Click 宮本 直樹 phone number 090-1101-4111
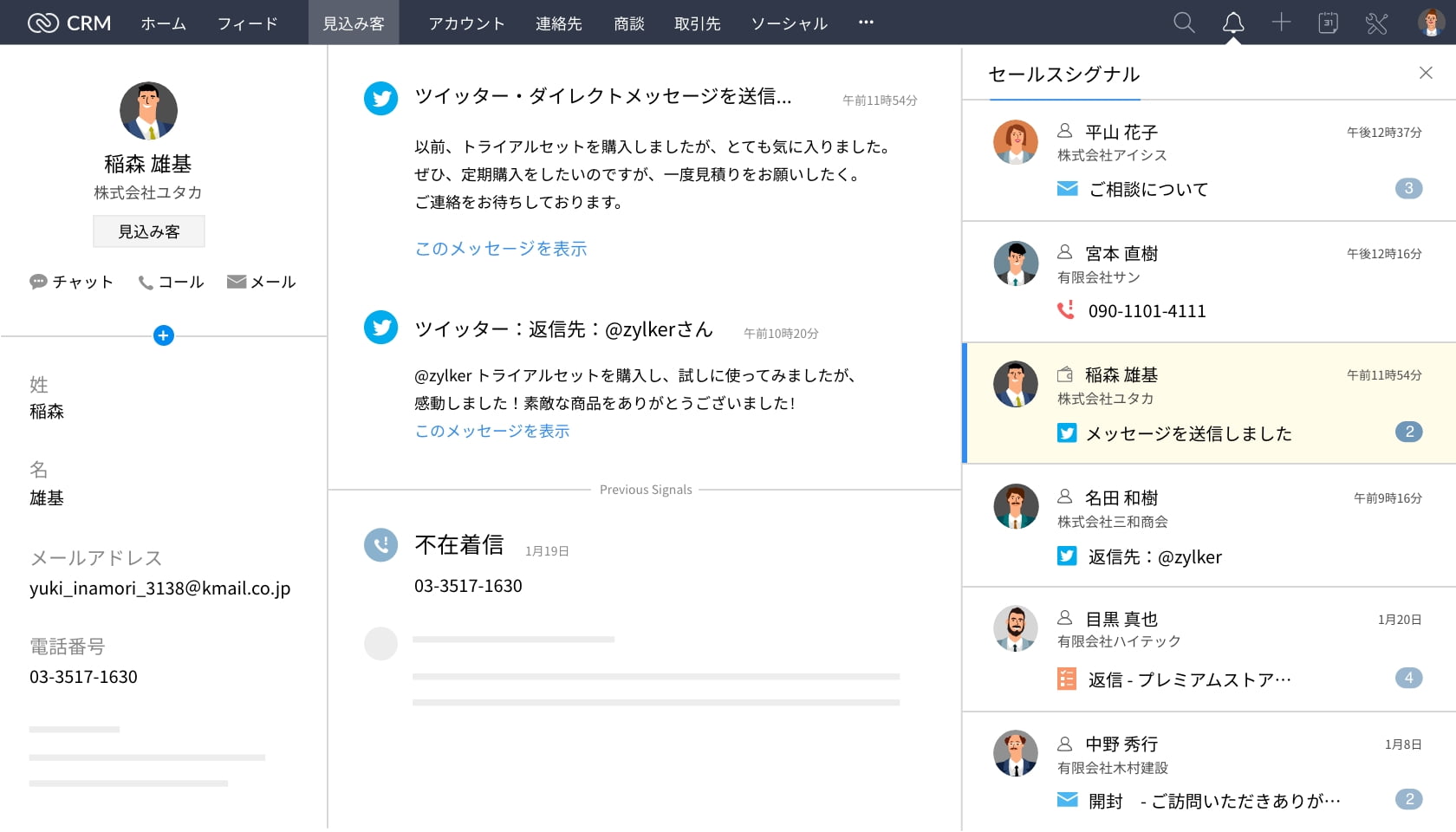1456x832 pixels. coord(1146,311)
